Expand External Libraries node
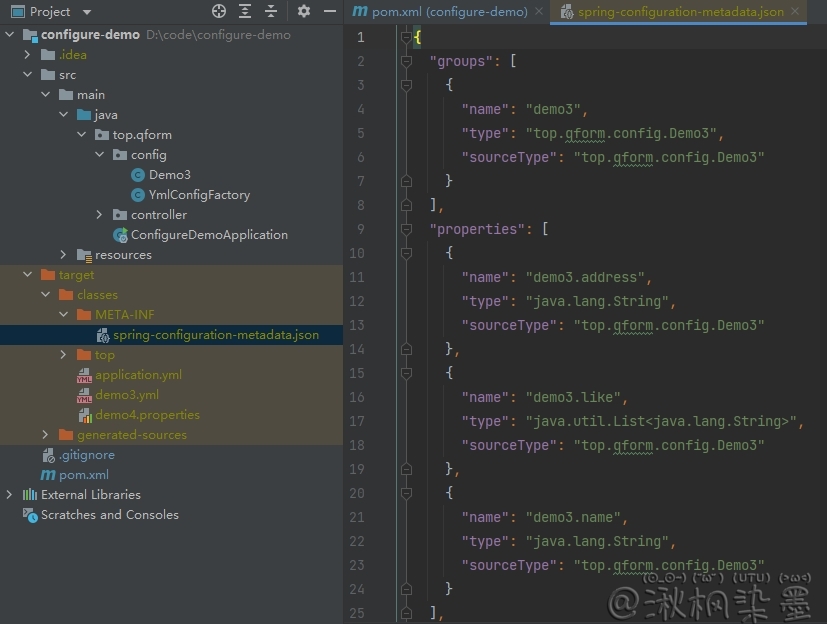 [x=10, y=495]
